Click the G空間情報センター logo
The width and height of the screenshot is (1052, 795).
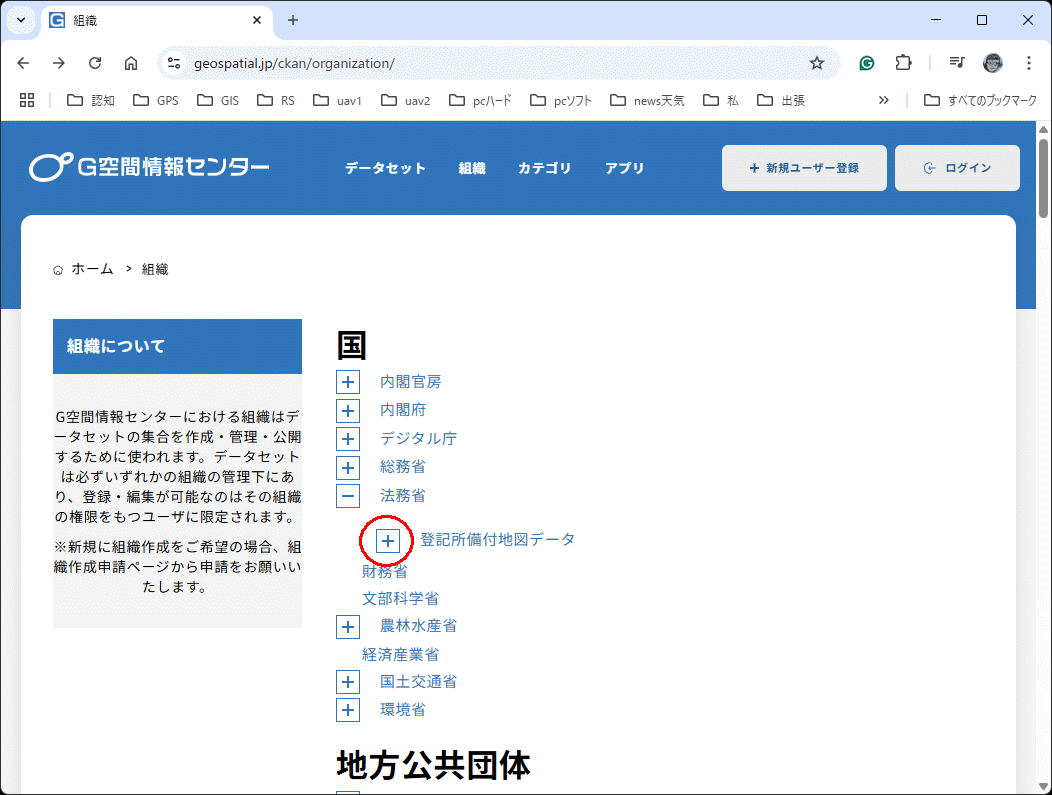149,168
